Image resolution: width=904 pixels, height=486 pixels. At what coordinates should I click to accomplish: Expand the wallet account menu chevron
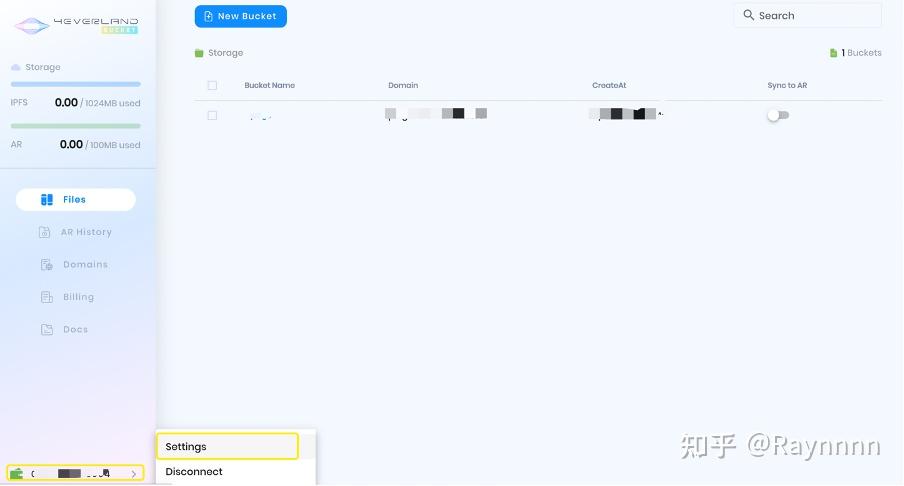pos(134,474)
